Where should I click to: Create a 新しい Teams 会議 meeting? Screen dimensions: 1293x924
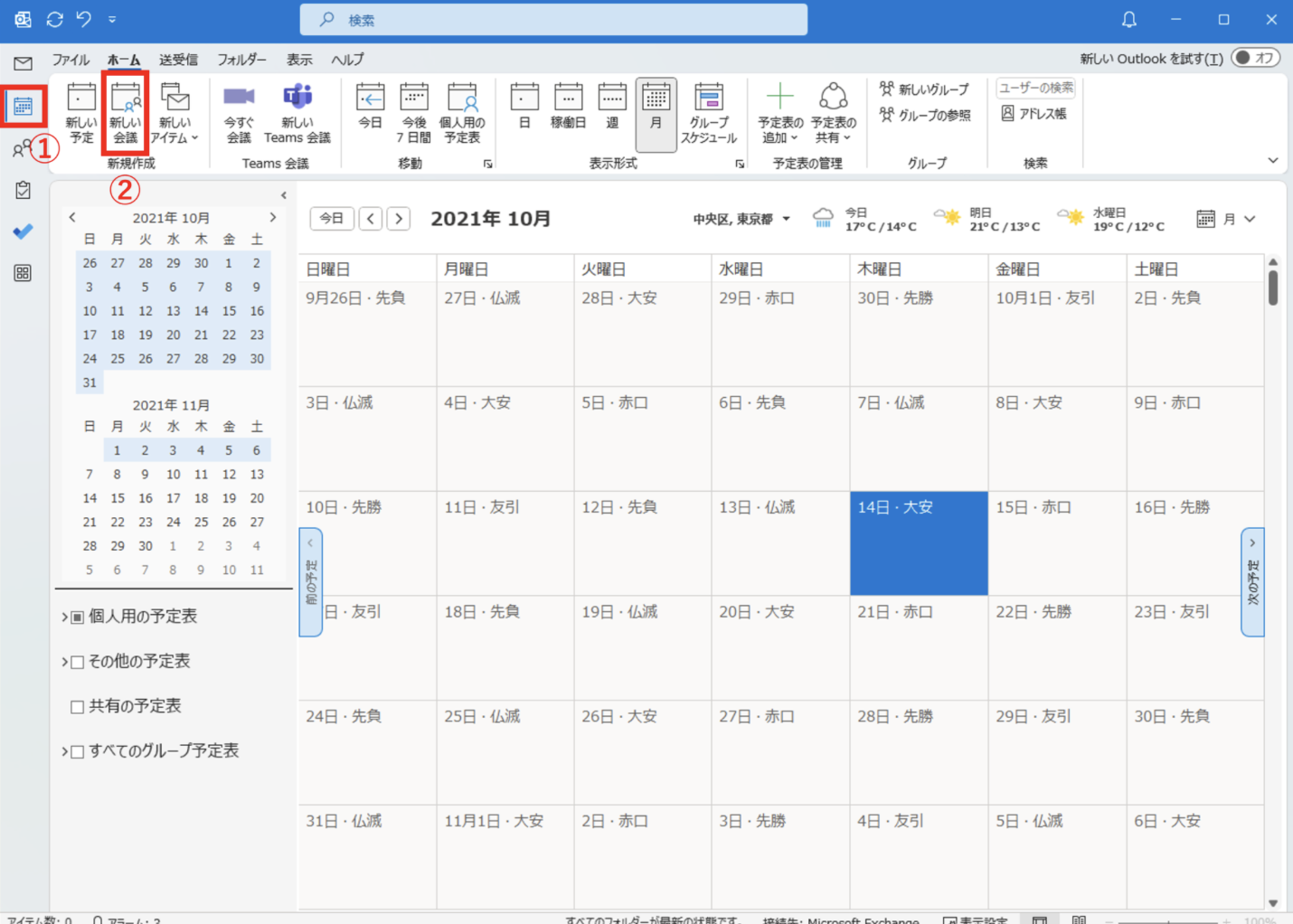coord(297,113)
